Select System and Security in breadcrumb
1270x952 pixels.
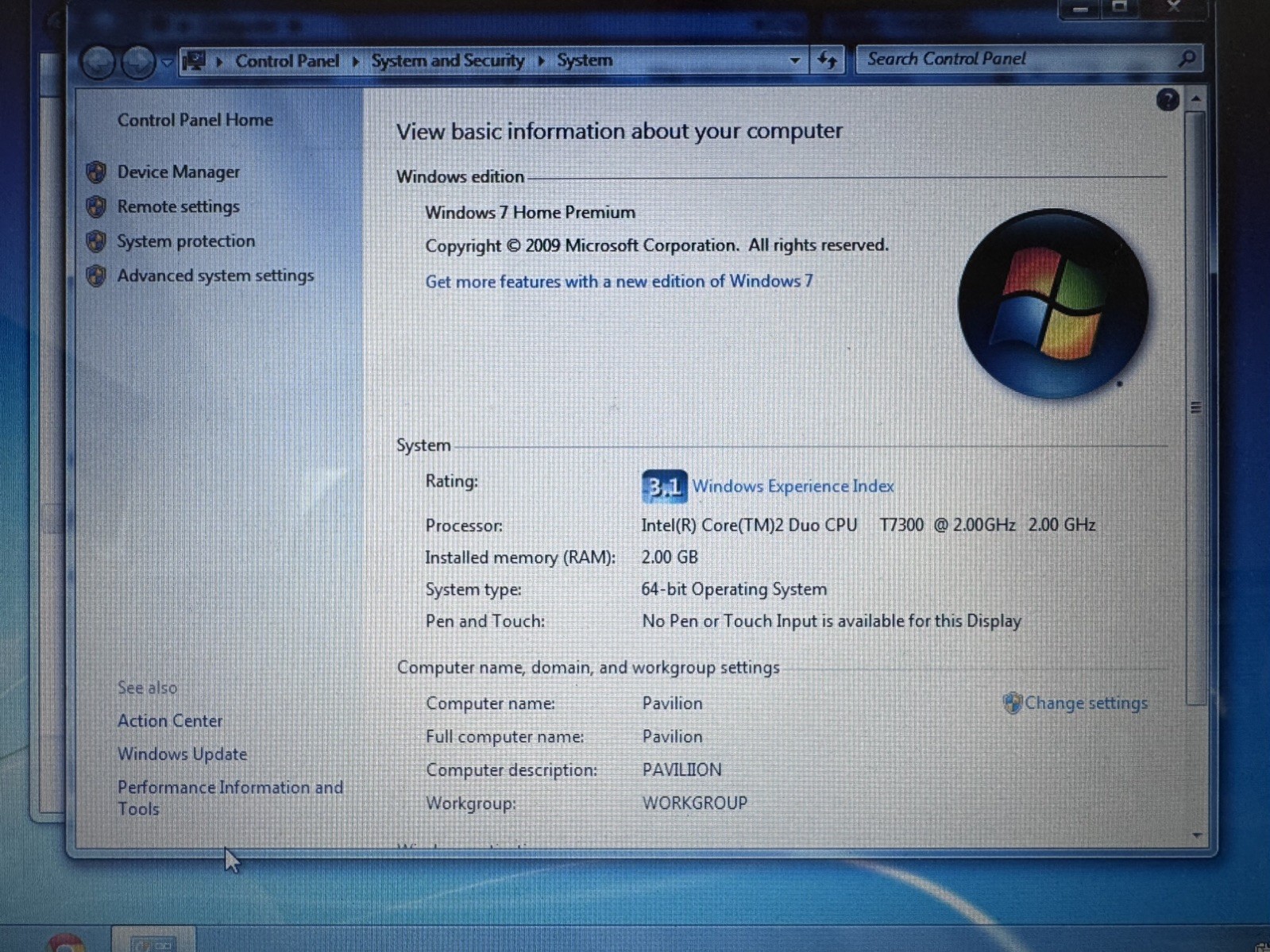coord(448,60)
